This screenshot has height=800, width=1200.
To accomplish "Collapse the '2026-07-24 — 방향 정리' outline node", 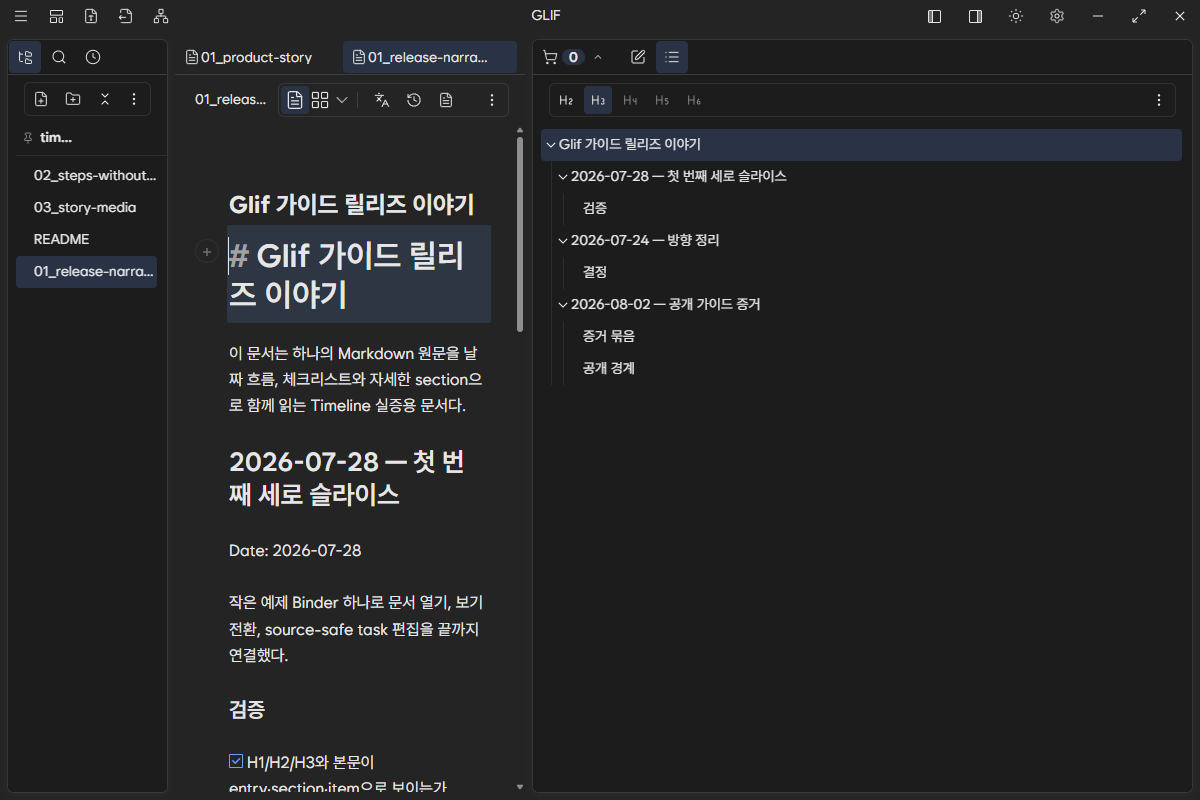I will pos(562,240).
